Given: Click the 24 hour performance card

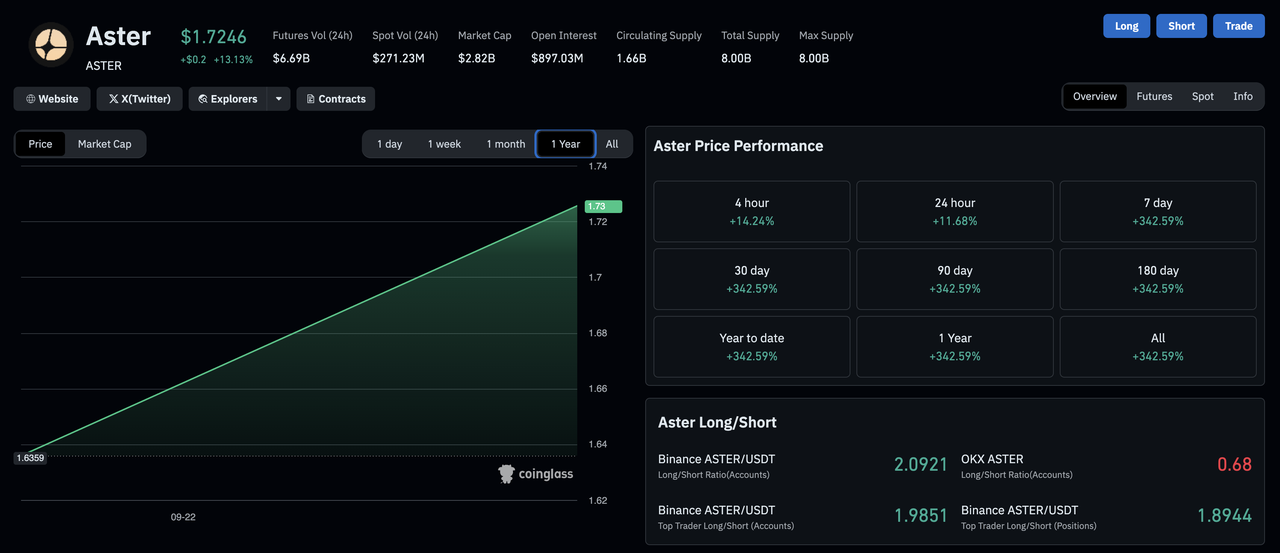Looking at the screenshot, I should point(955,211).
